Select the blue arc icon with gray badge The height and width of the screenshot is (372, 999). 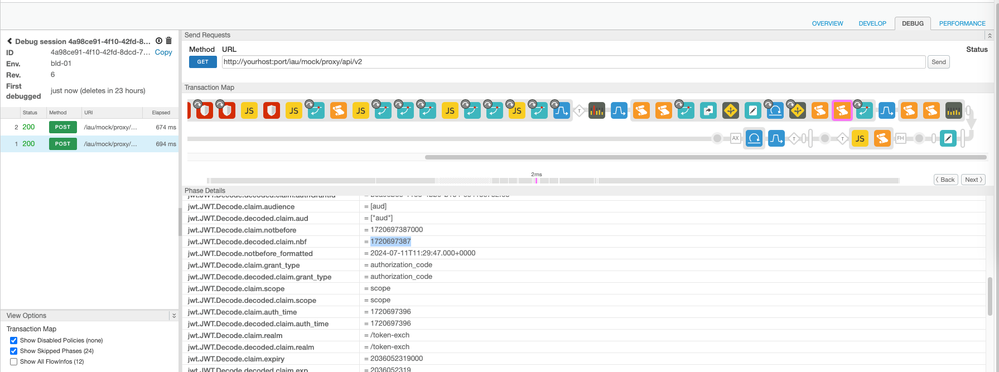(775, 111)
